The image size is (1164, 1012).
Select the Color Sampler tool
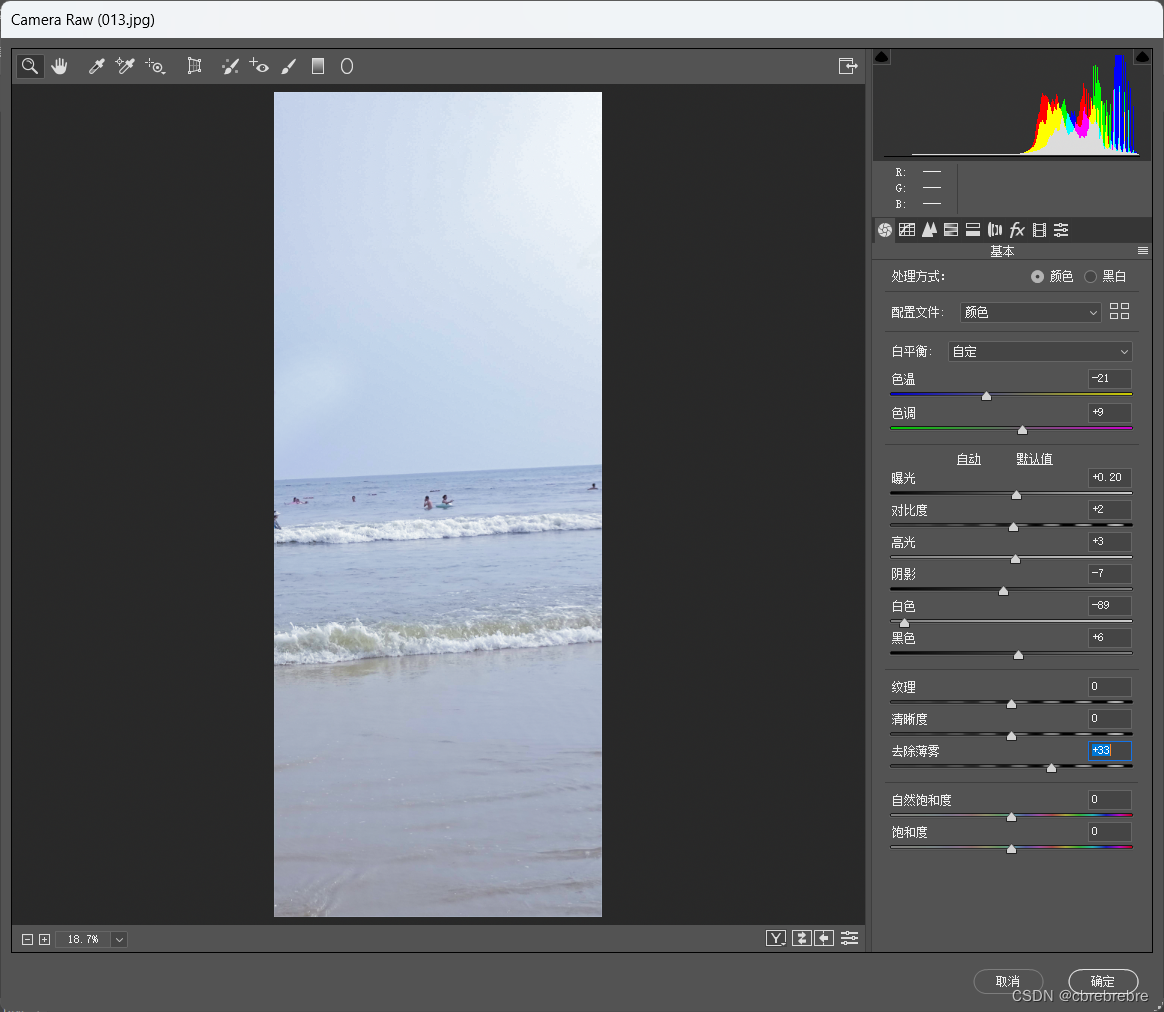coord(125,66)
